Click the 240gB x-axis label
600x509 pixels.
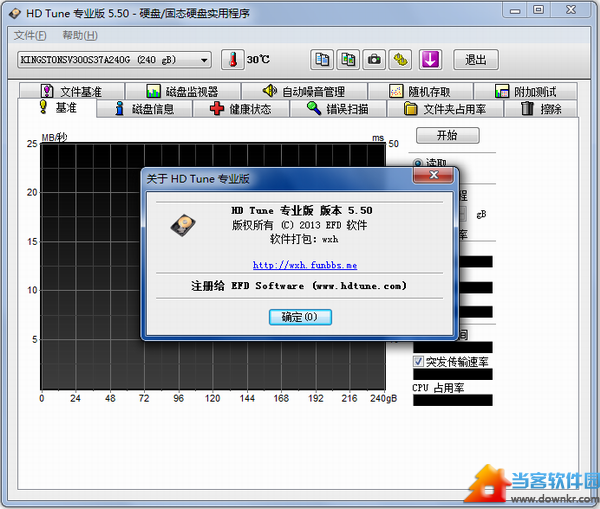tap(383, 398)
